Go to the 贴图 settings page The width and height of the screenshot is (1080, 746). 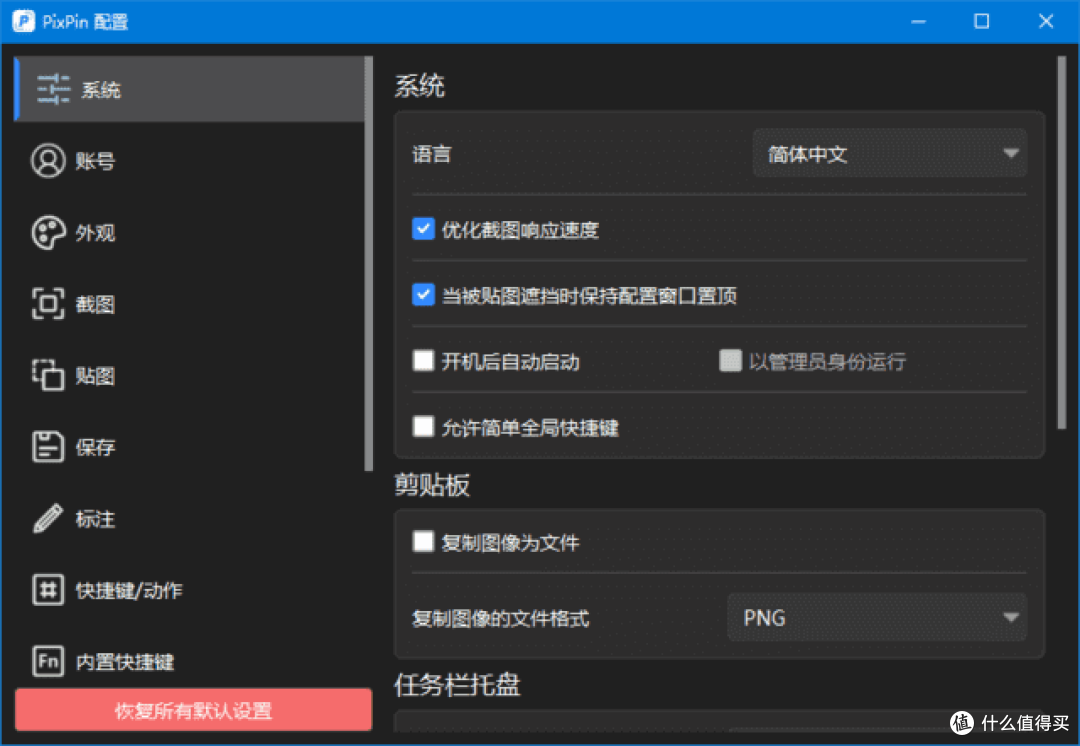95,376
